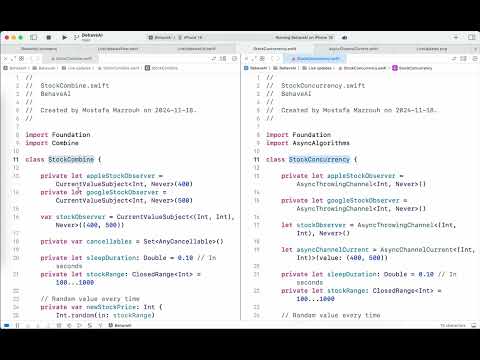
Task: Toggle the inspector panel button
Action: coord(472,37)
